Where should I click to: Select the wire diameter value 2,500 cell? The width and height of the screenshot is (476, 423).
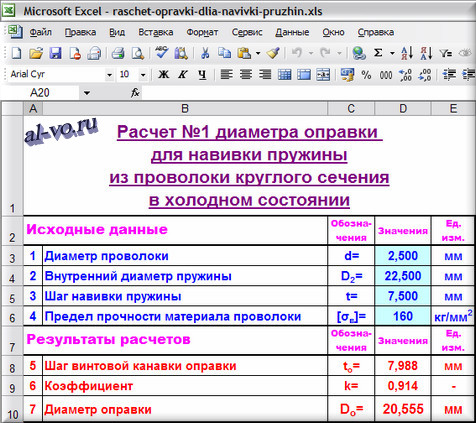pos(403,256)
